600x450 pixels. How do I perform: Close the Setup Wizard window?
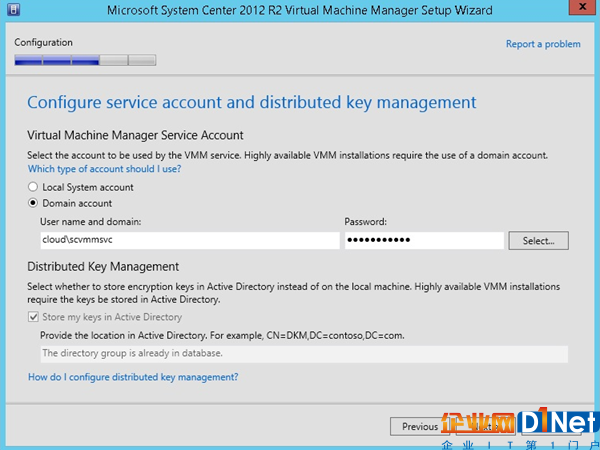pyautogui.click(x=582, y=7)
